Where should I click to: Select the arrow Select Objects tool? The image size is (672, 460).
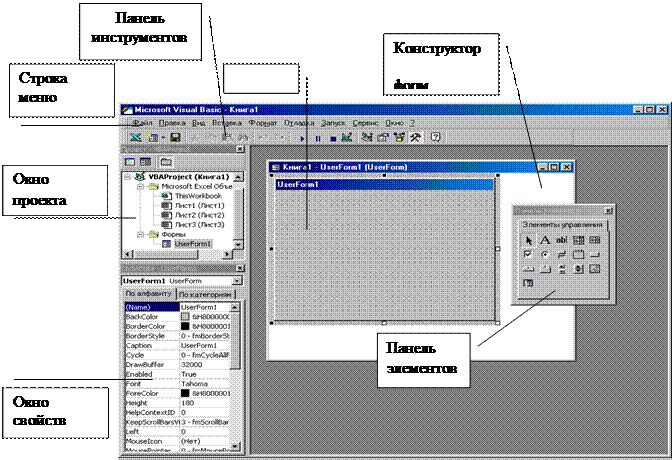tap(529, 240)
